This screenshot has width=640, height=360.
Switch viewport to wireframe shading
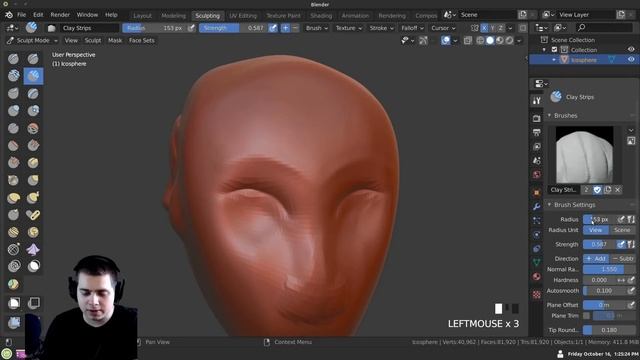point(480,40)
